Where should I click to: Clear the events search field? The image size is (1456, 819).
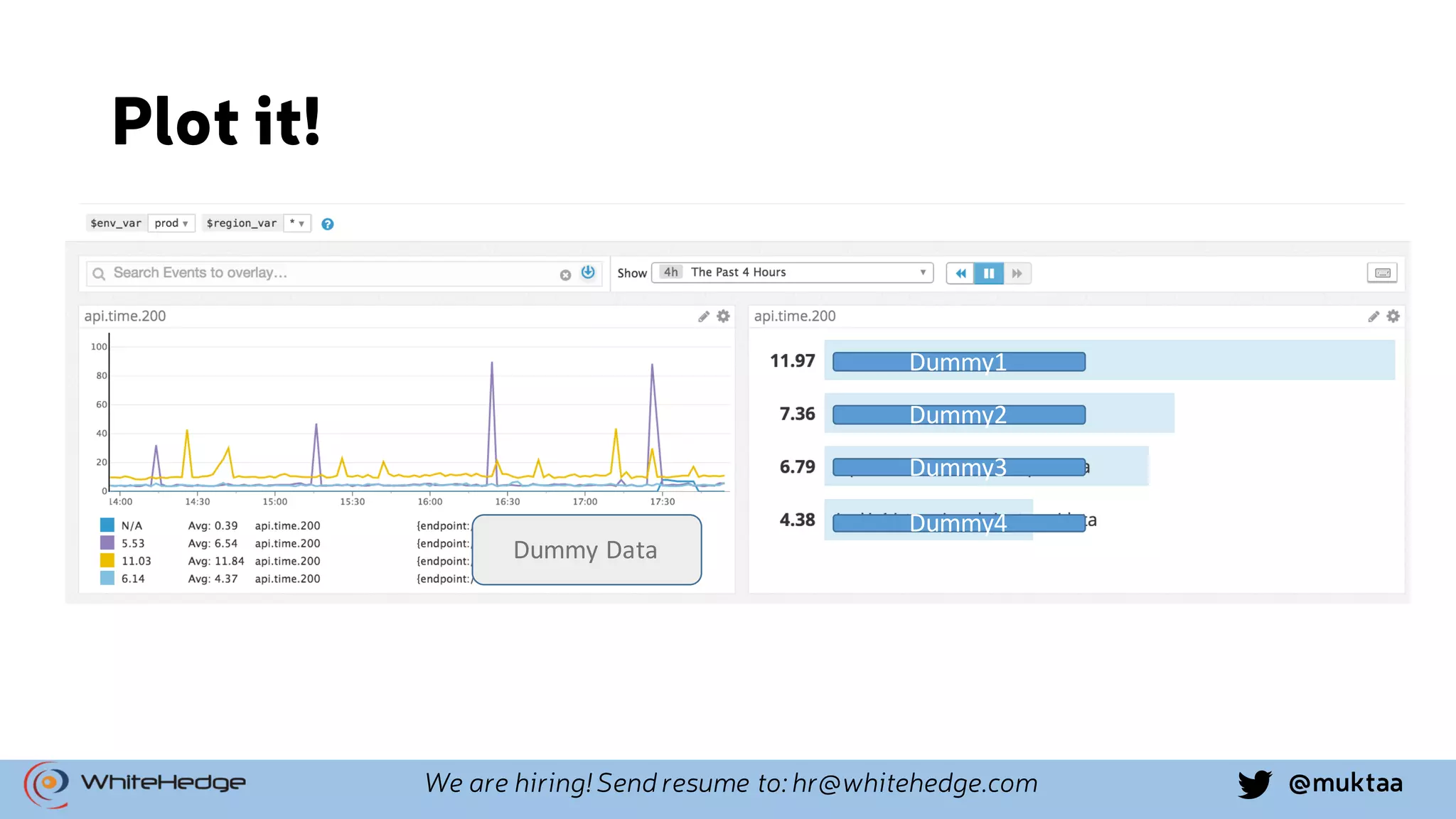[565, 275]
